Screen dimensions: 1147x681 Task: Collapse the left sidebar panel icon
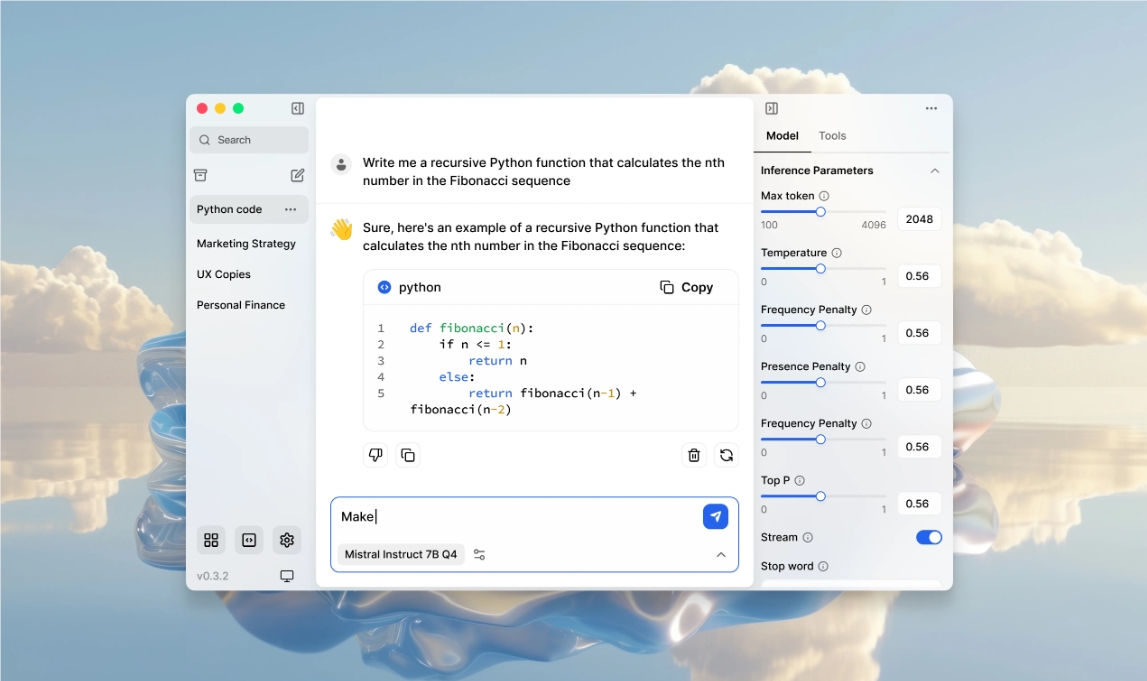click(x=298, y=108)
